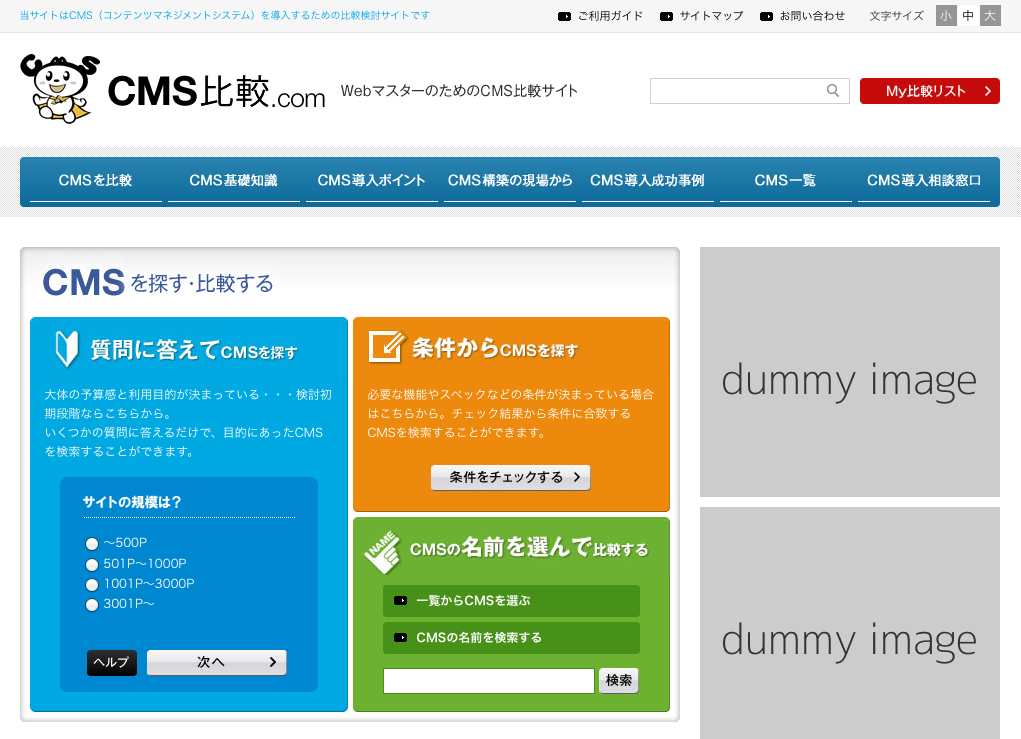Click the pencil checklist icon in orange panel

[x=385, y=346]
